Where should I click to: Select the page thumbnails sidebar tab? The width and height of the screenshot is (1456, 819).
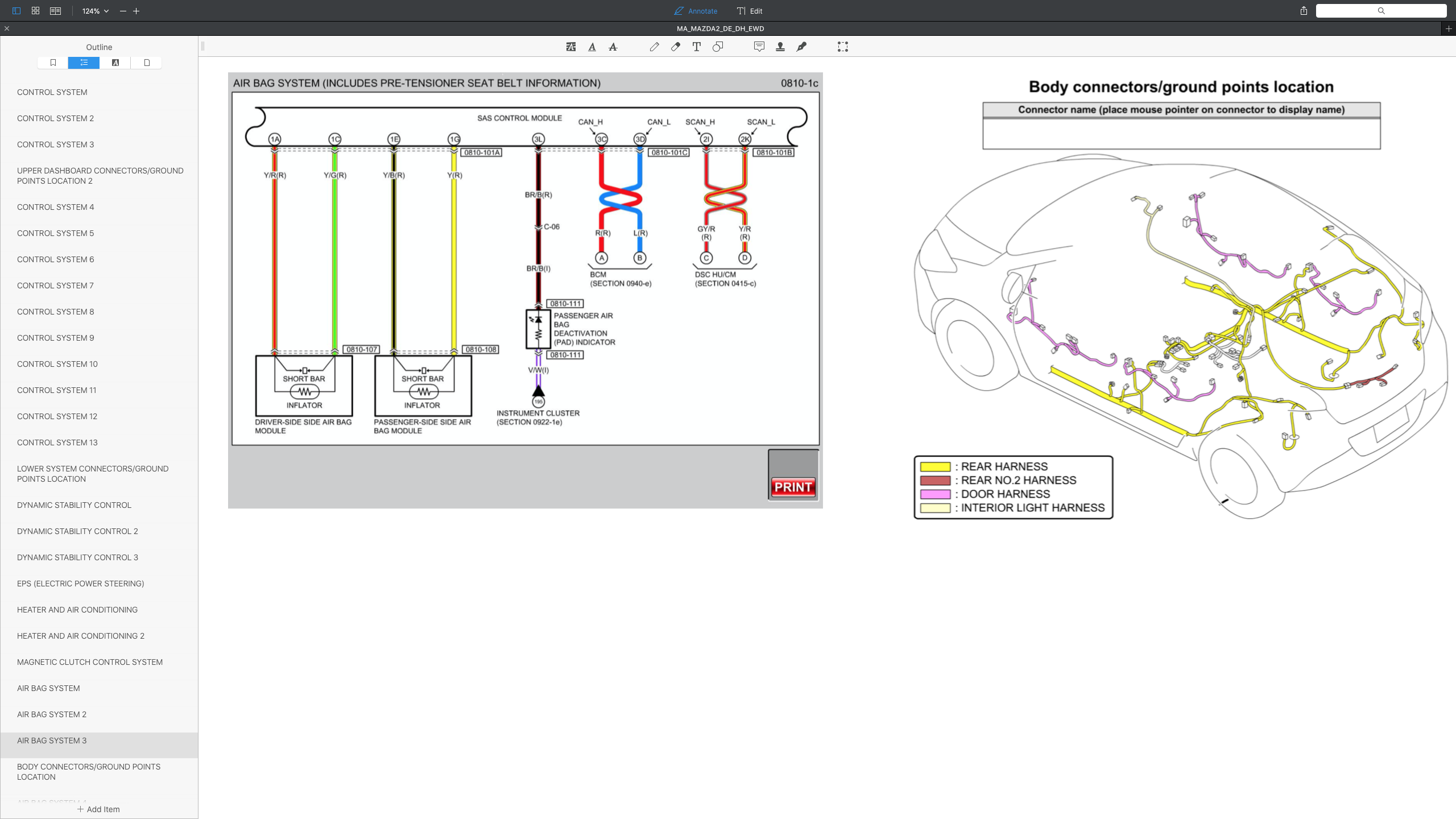tap(147, 63)
